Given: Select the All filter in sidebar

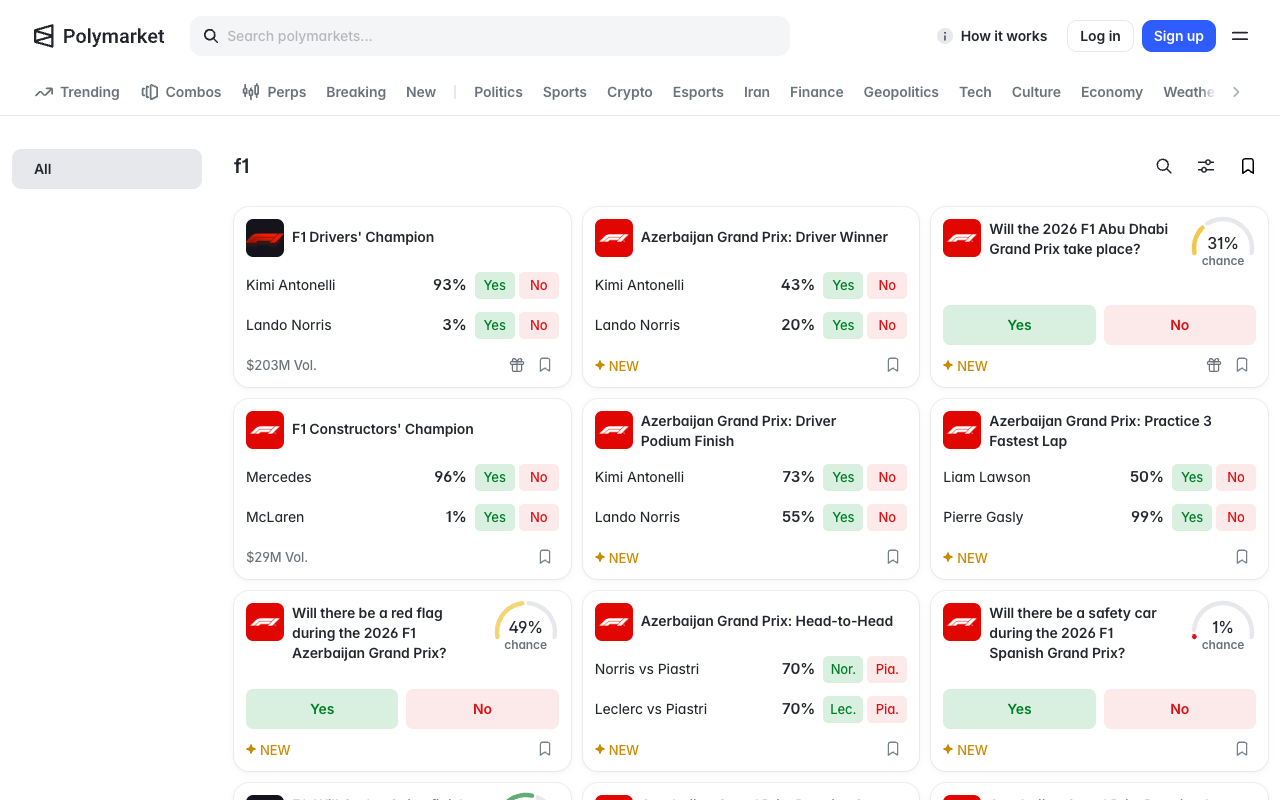Looking at the screenshot, I should click(x=107, y=169).
